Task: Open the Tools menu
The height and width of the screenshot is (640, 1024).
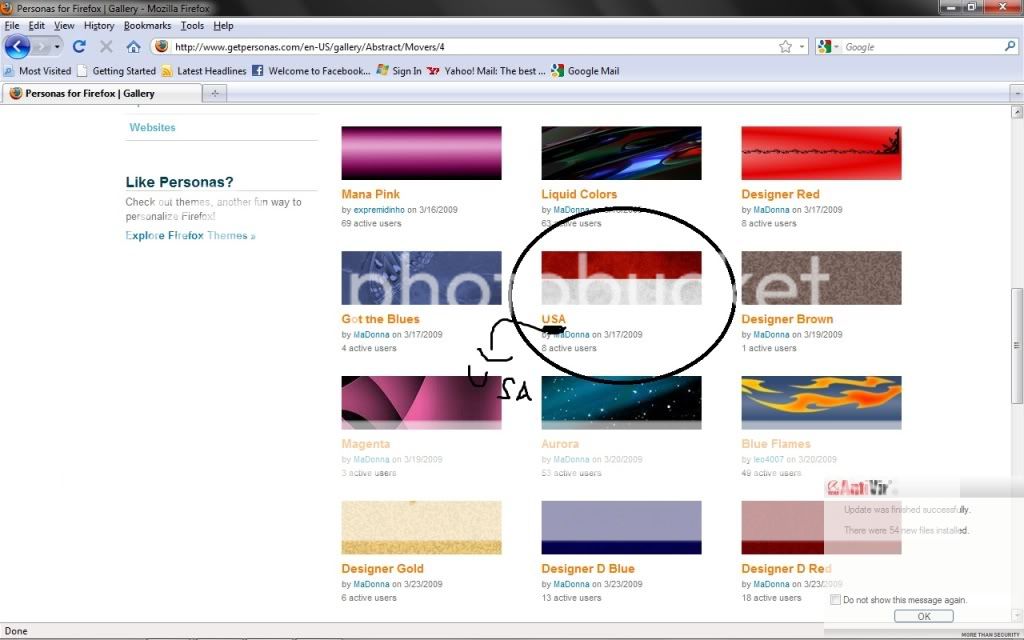Action: click(x=192, y=25)
